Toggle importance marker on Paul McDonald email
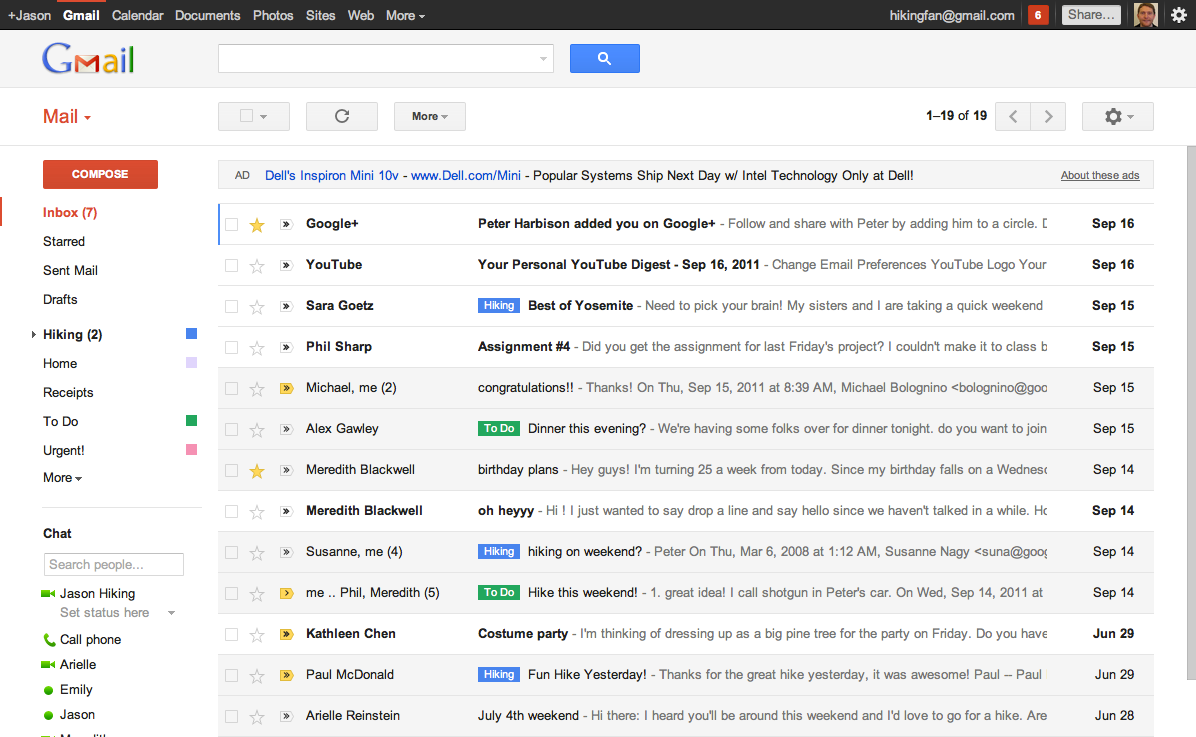 (x=287, y=675)
